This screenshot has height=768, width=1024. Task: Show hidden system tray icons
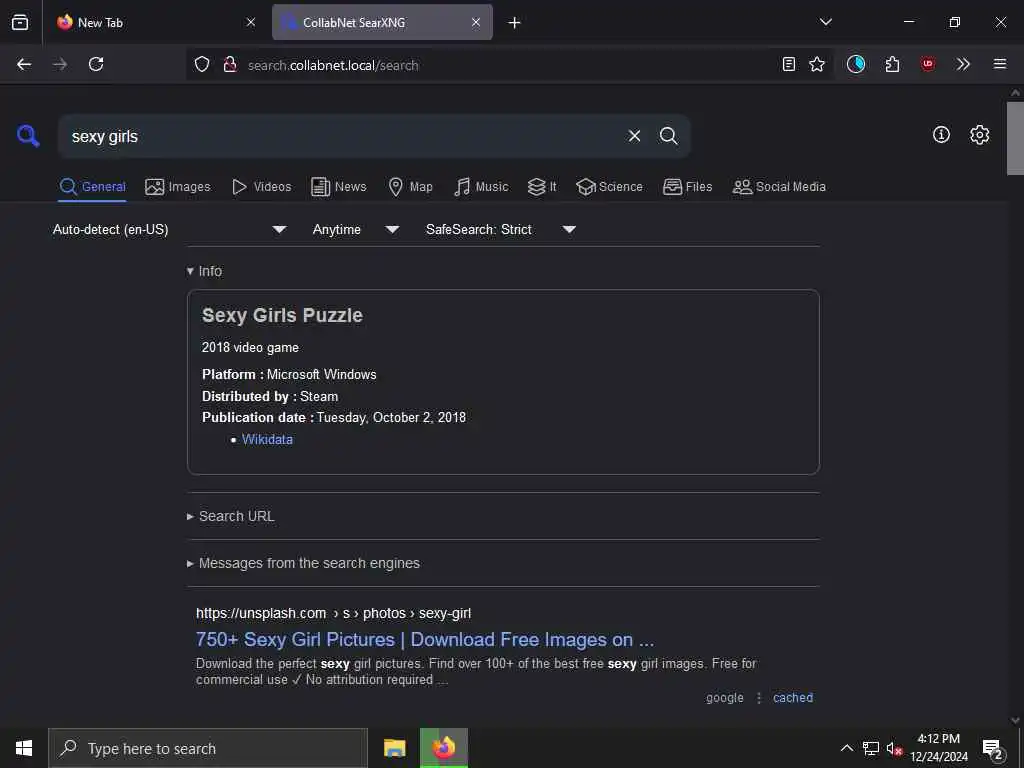pos(846,748)
